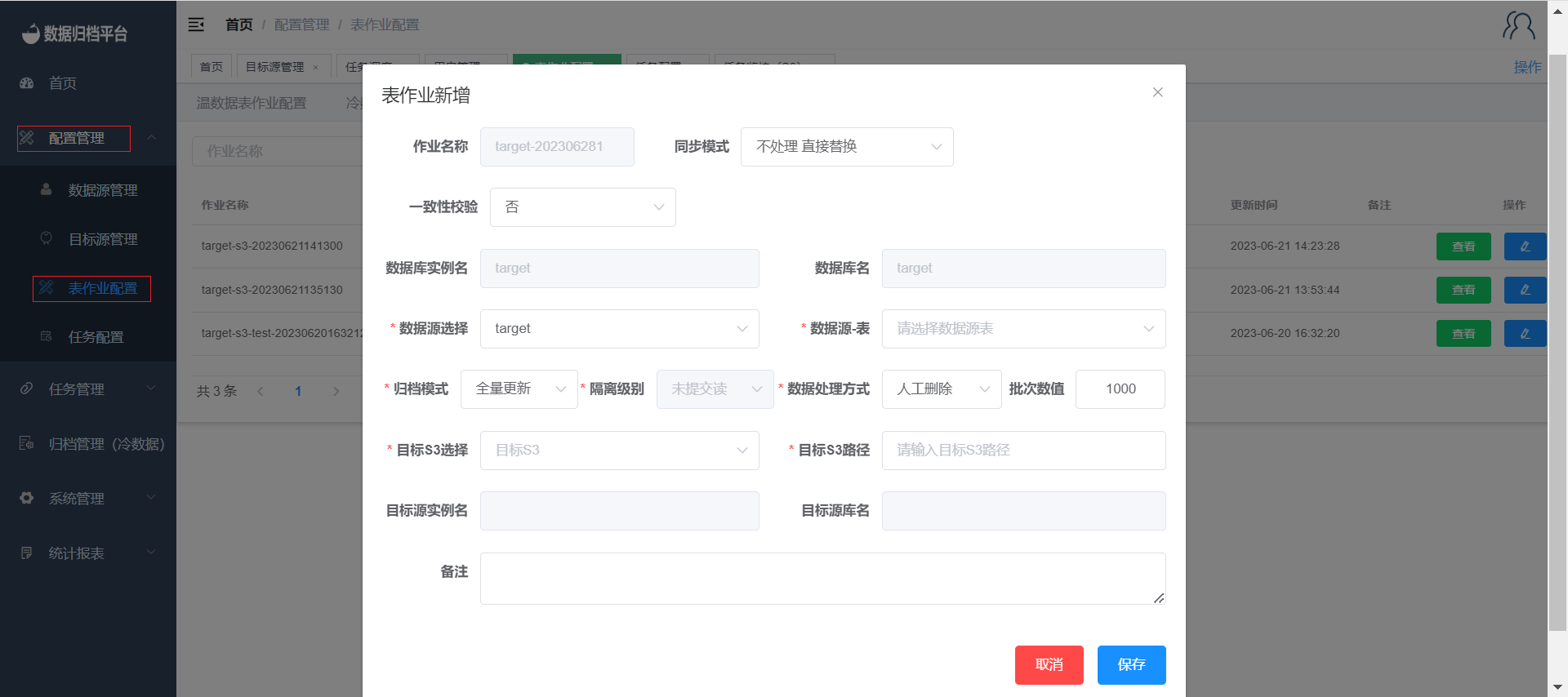
Task: Edit row target-s3-20230621135130 with pencil button
Action: pos(1525,290)
